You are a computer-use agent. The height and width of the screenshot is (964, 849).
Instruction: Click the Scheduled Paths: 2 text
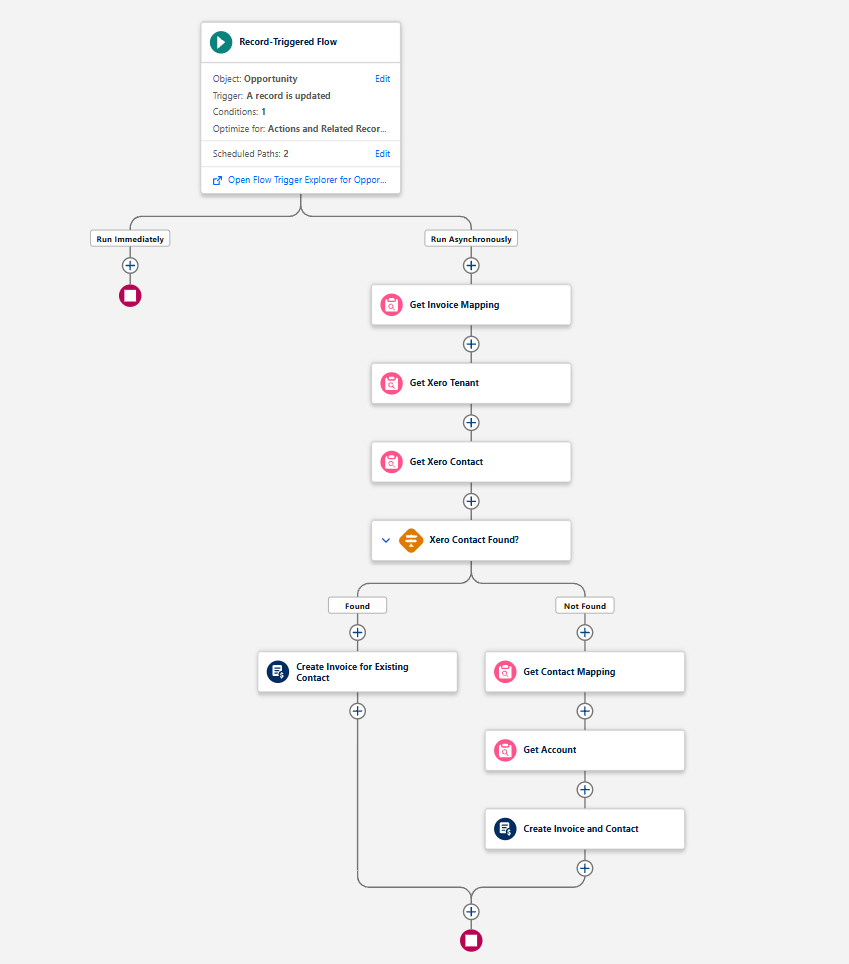point(250,154)
